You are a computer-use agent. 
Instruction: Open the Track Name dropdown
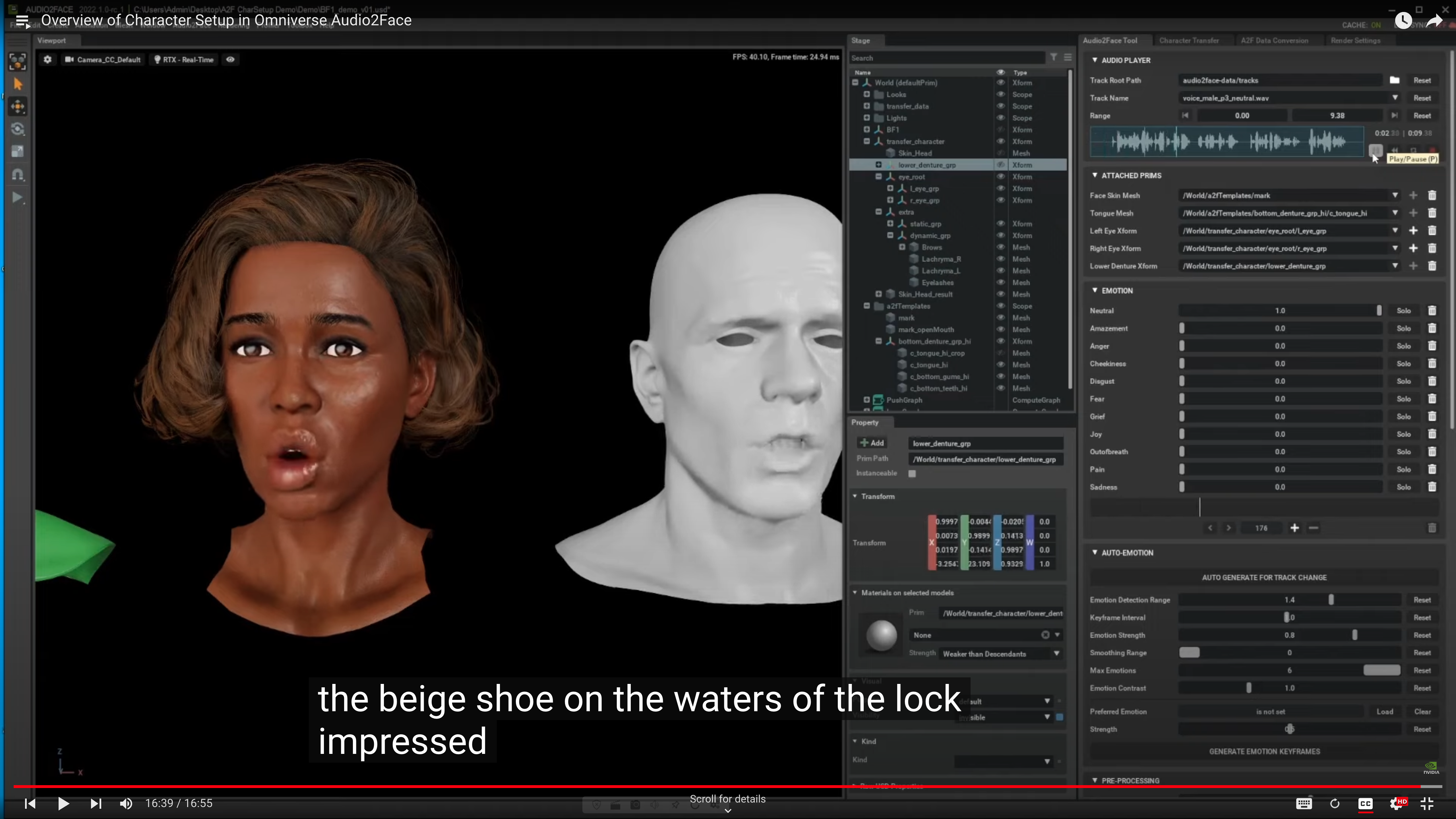click(x=1395, y=98)
